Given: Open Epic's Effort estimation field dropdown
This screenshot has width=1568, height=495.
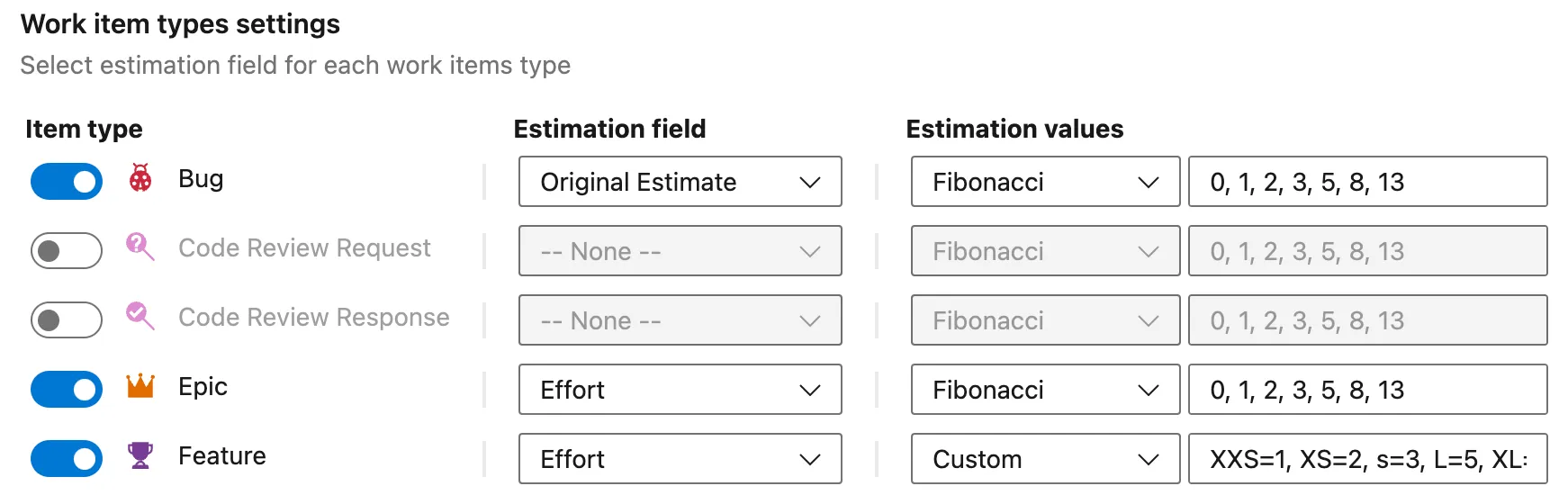Looking at the screenshot, I should coord(680,390).
